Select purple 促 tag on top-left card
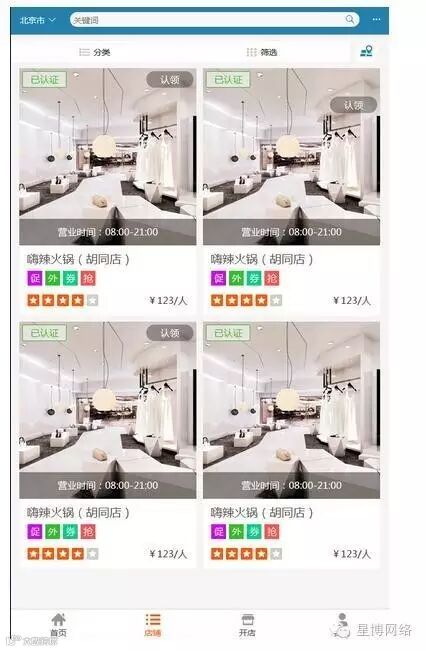This screenshot has width=426, height=651. (x=35, y=278)
